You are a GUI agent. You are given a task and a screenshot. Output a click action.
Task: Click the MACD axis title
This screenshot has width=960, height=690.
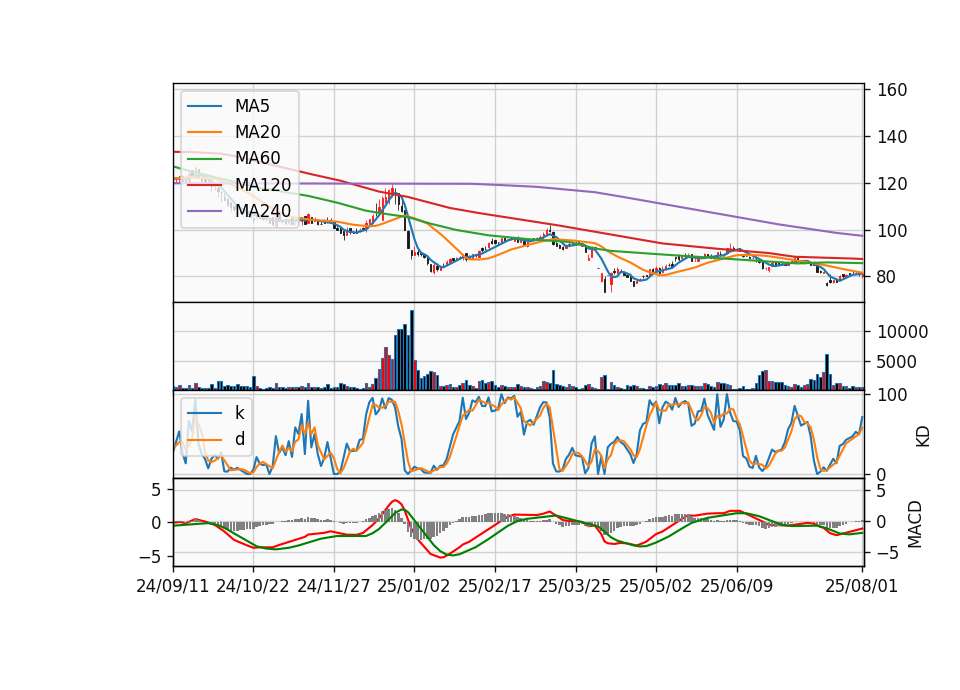coord(915,524)
